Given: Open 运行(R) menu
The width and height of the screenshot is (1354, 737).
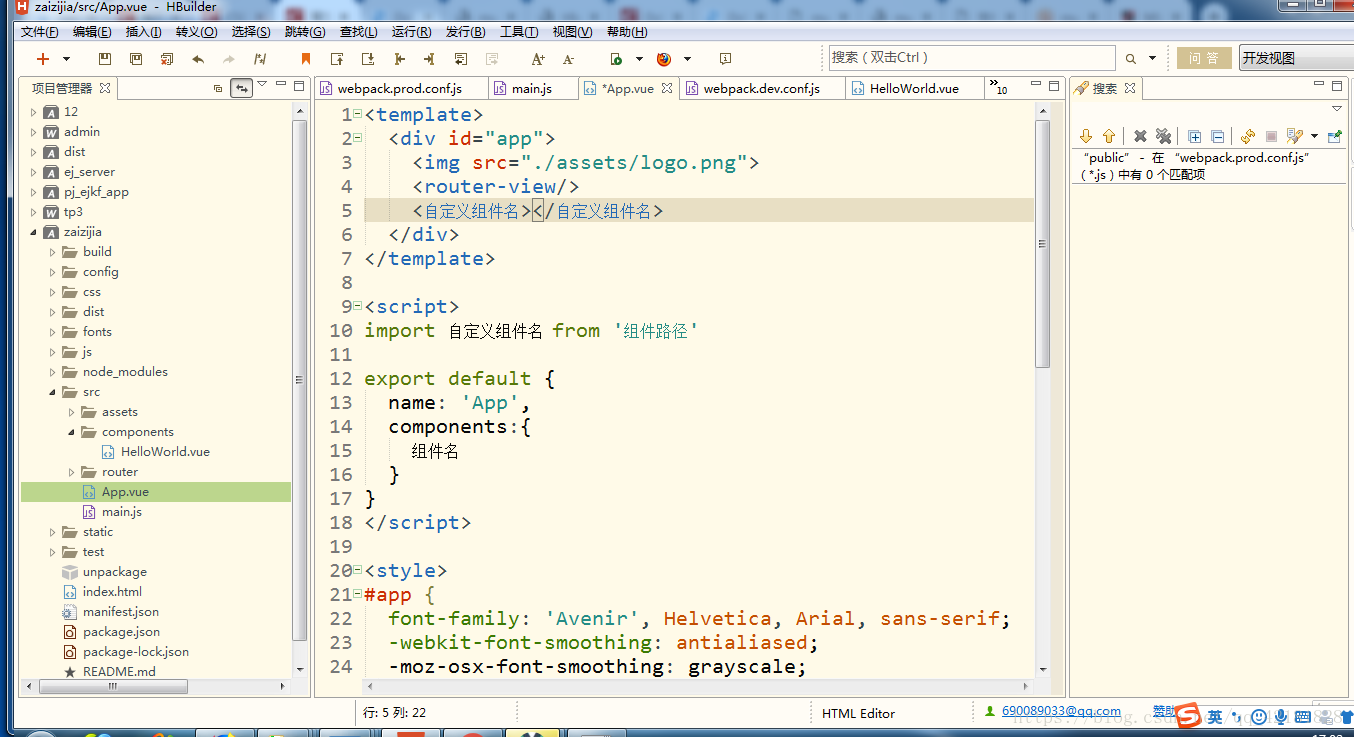Looking at the screenshot, I should [412, 32].
